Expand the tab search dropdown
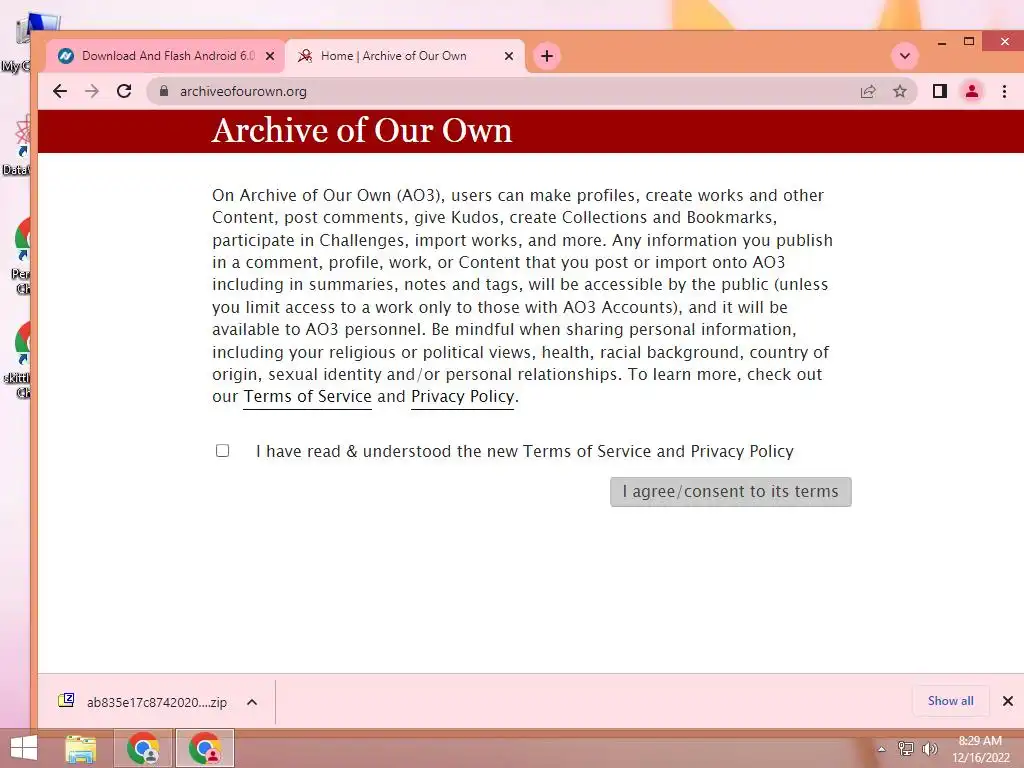The image size is (1024, 768). click(x=904, y=56)
